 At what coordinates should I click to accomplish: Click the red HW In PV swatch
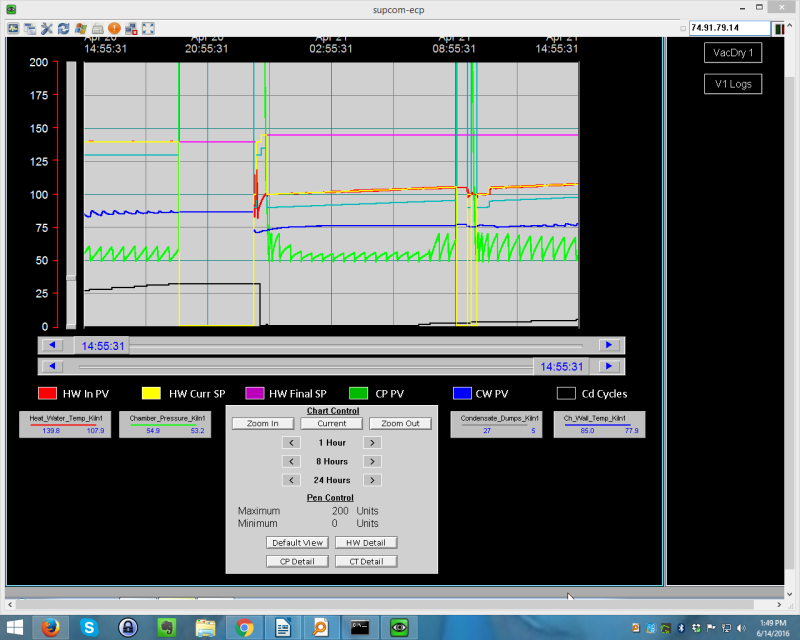click(x=47, y=393)
